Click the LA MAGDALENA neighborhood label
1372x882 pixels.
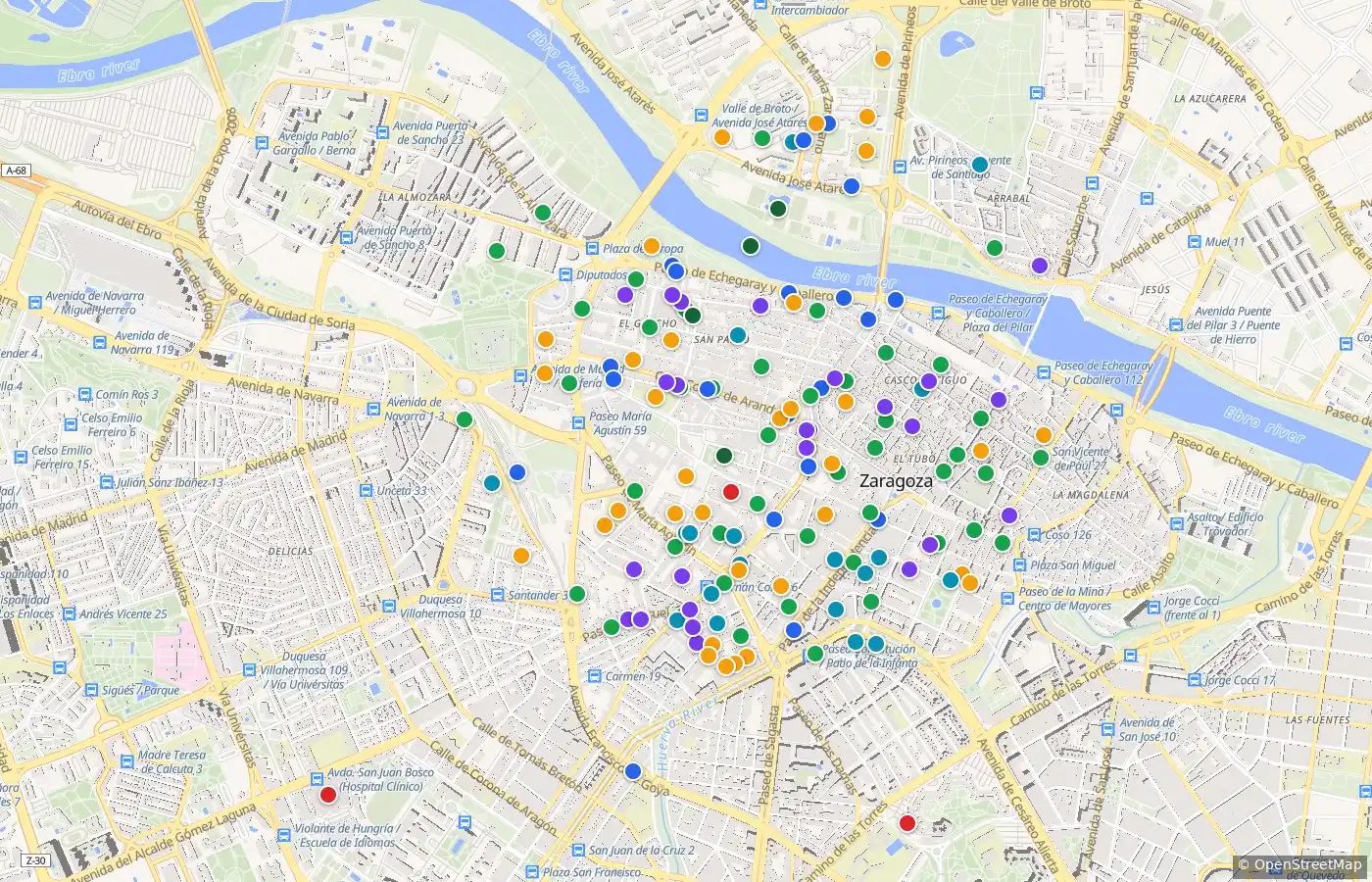(1091, 496)
